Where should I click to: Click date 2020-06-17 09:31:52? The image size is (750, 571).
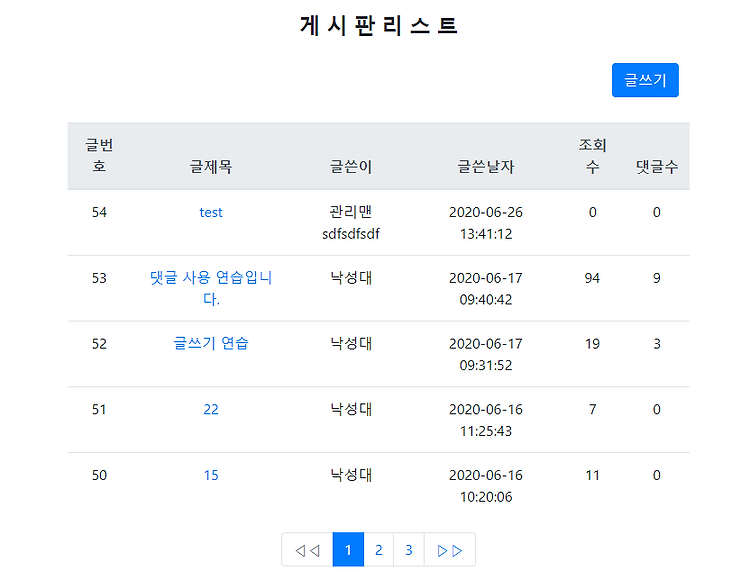[485, 354]
